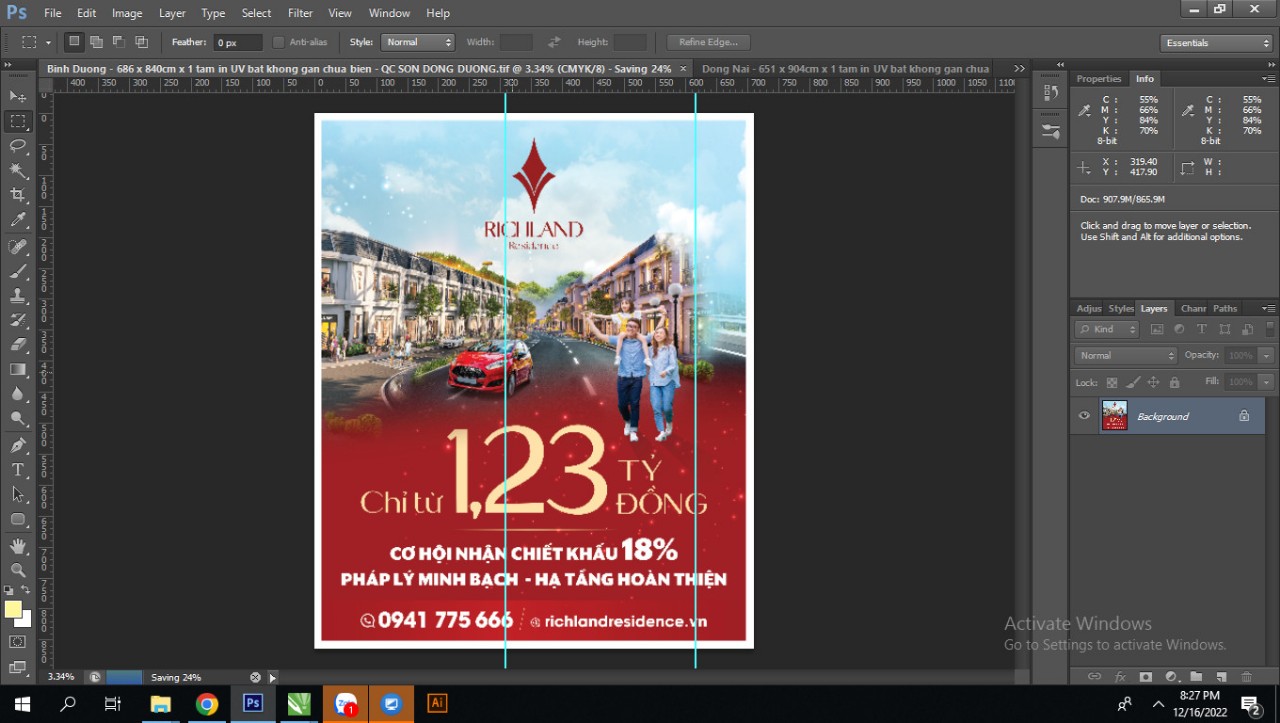This screenshot has width=1280, height=723.
Task: Open the Filter menu
Action: click(x=300, y=13)
